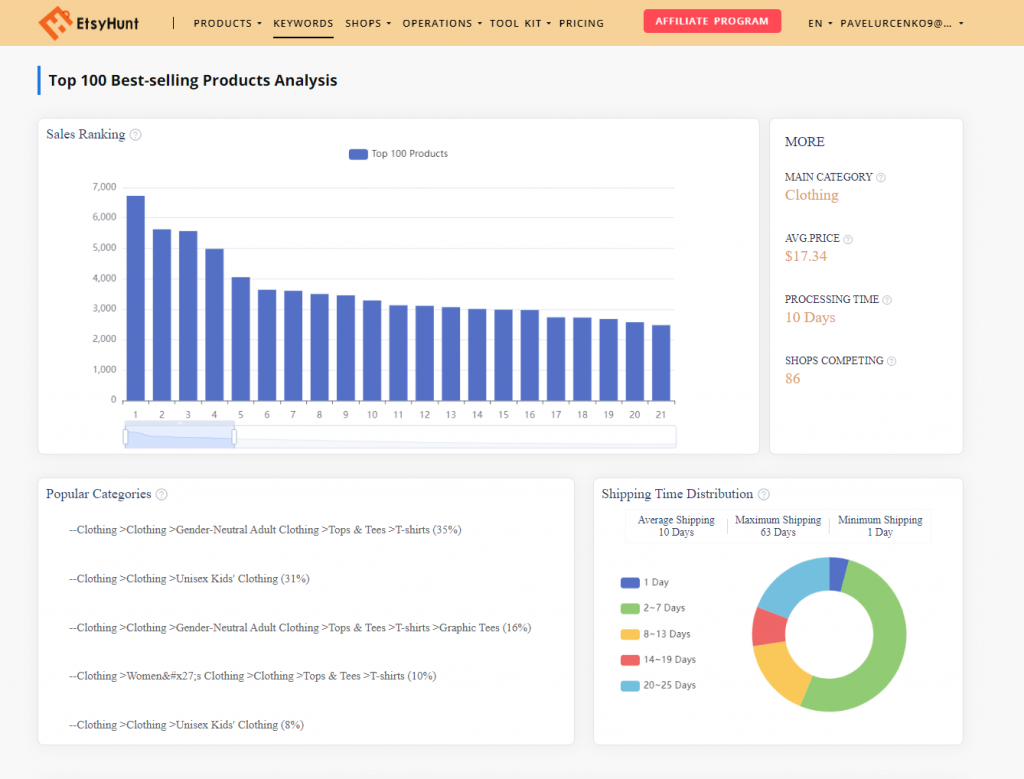The height and width of the screenshot is (779, 1024).
Task: Click help icon beside Avg.Price
Action: click(x=848, y=240)
